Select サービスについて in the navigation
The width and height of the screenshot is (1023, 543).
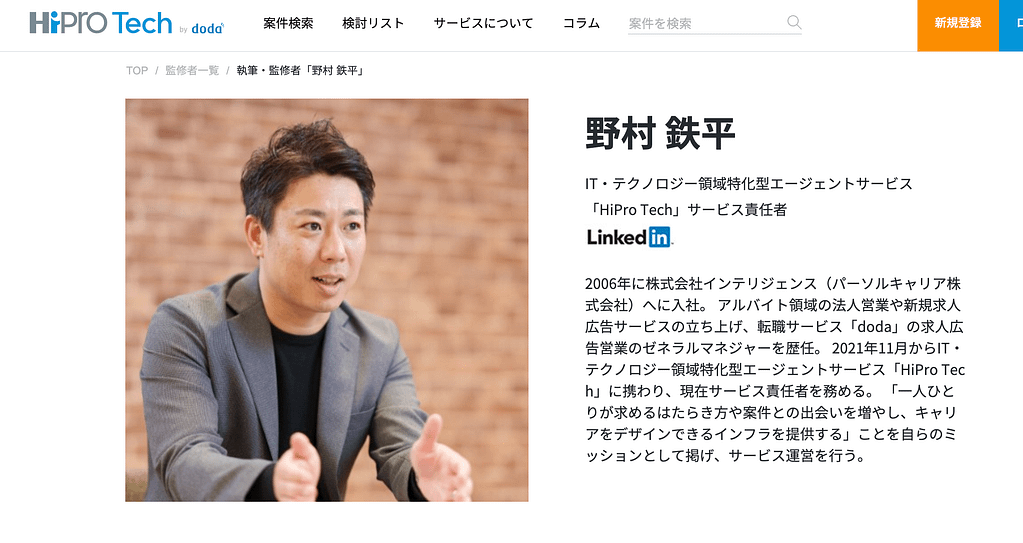coord(483,23)
